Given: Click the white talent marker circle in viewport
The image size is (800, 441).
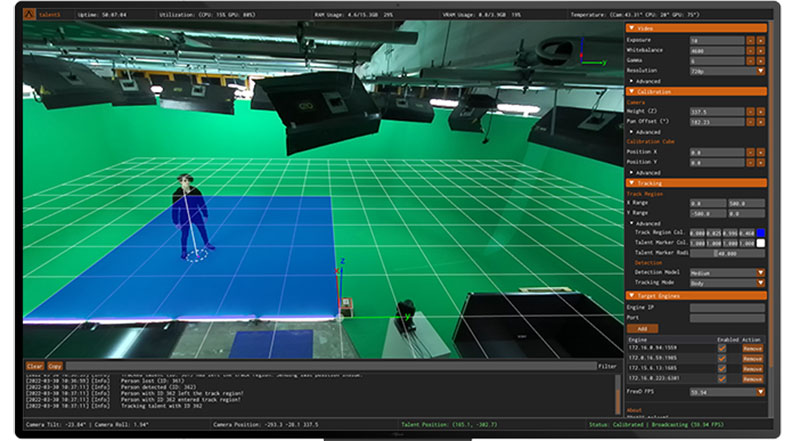Looking at the screenshot, I should (196, 255).
